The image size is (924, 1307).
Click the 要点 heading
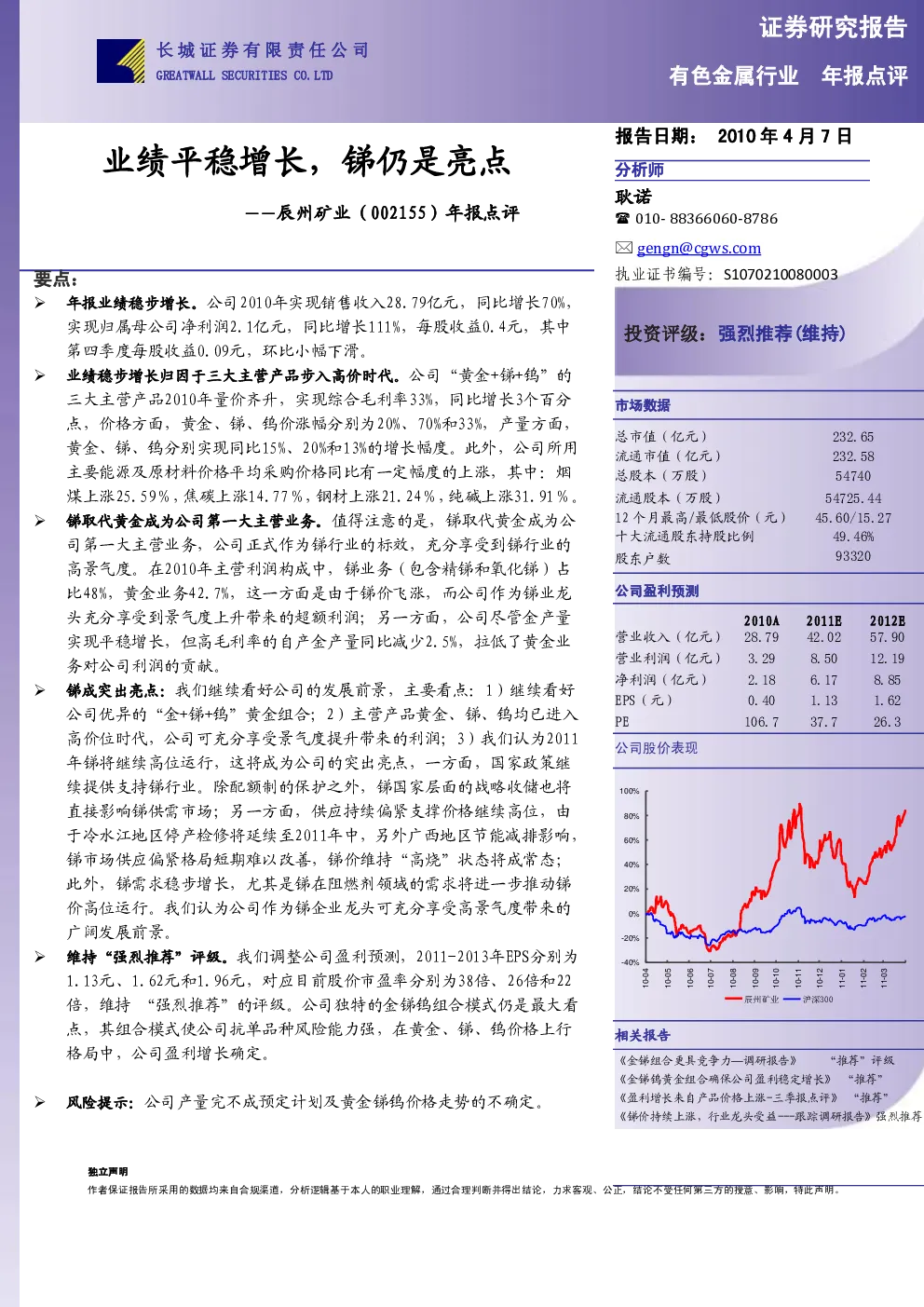[56, 279]
